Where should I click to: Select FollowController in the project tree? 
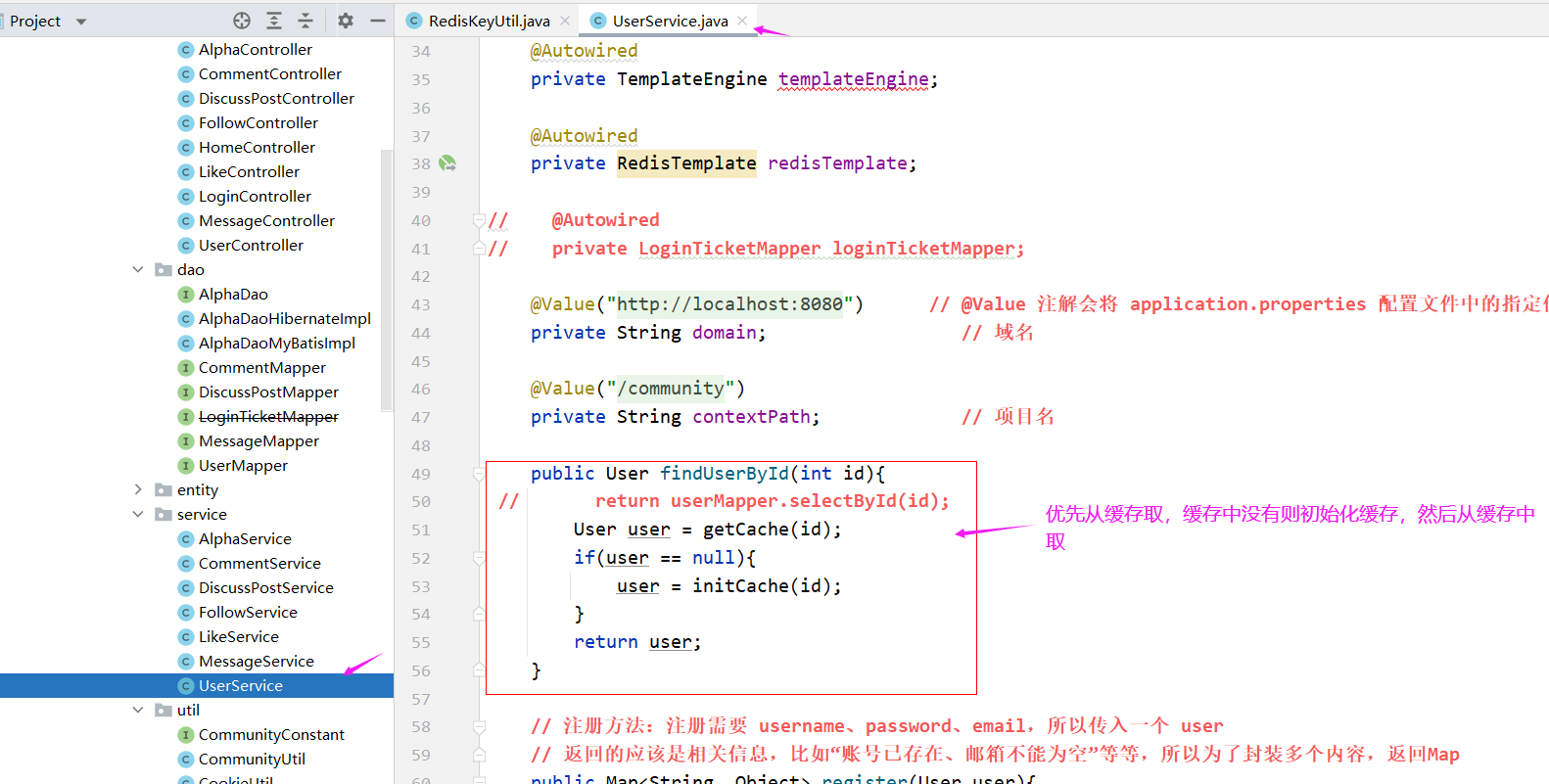(258, 122)
